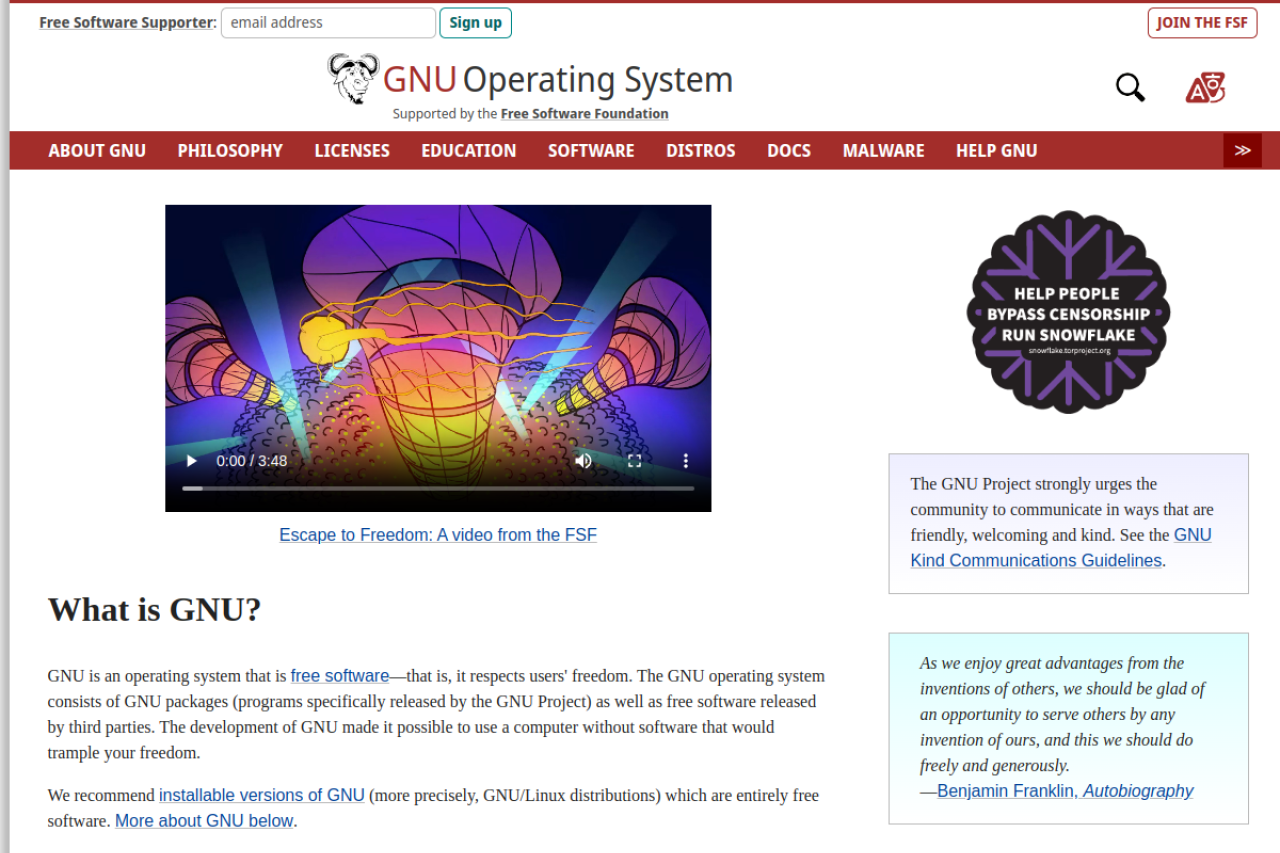Open Benjamin Franklin Autobiography link

[1065, 791]
